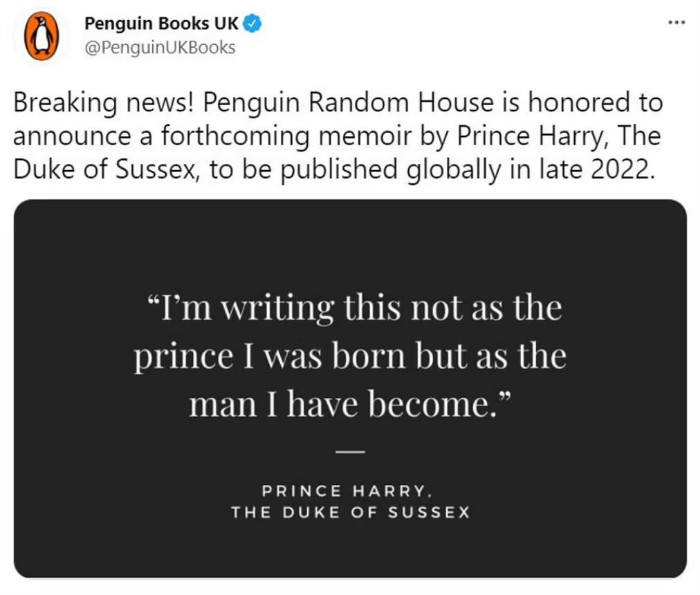The image size is (700, 595).
Task: Click "Duke of Sussex" in tweet text
Action: tap(105, 170)
